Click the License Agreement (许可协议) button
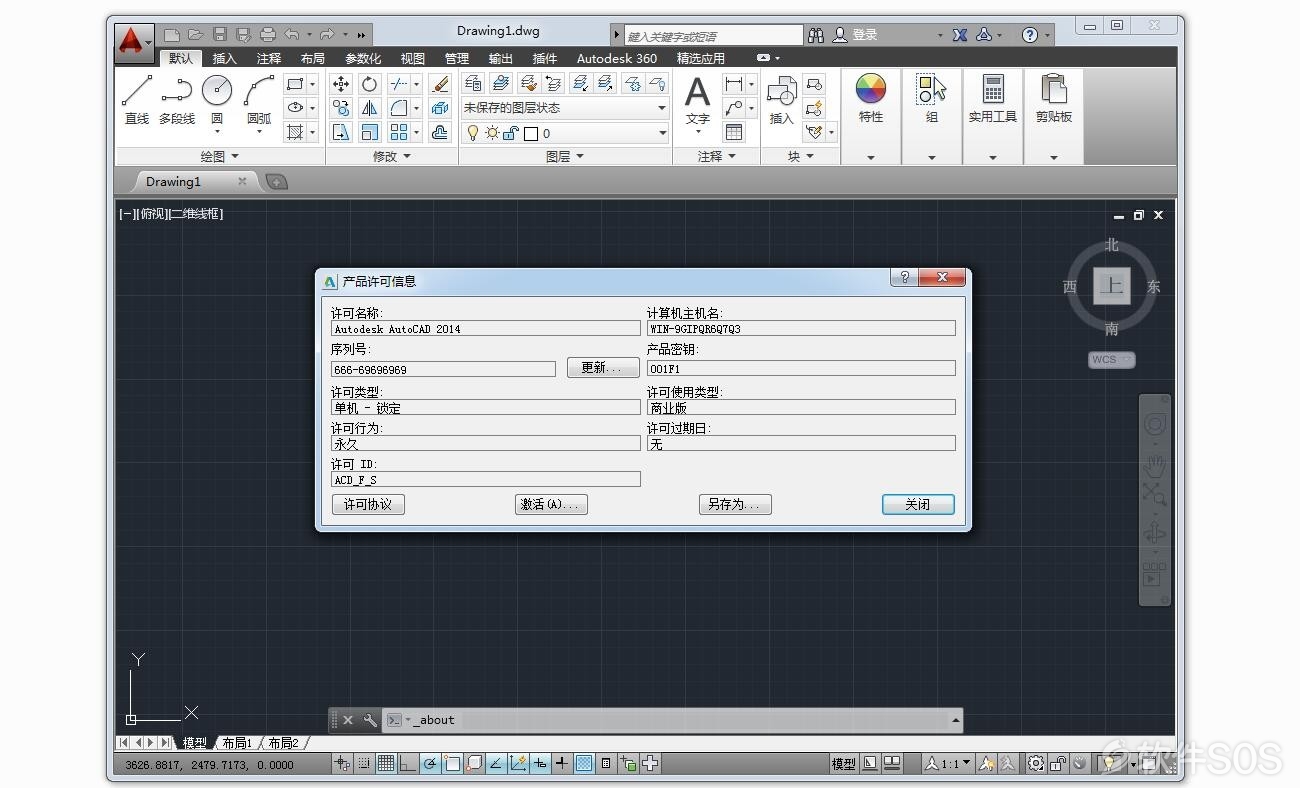 [x=368, y=504]
